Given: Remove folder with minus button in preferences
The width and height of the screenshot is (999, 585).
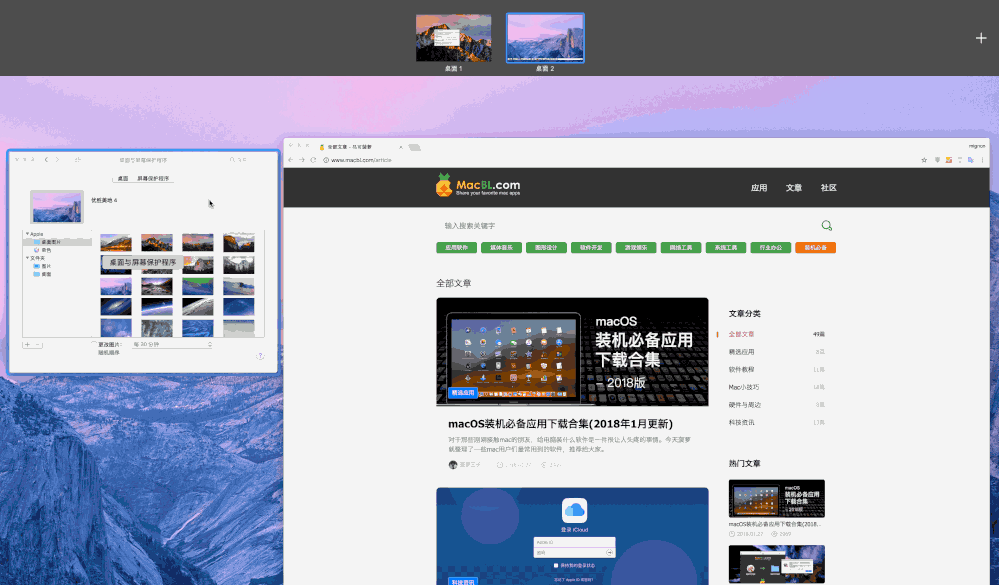Looking at the screenshot, I should 38,345.
